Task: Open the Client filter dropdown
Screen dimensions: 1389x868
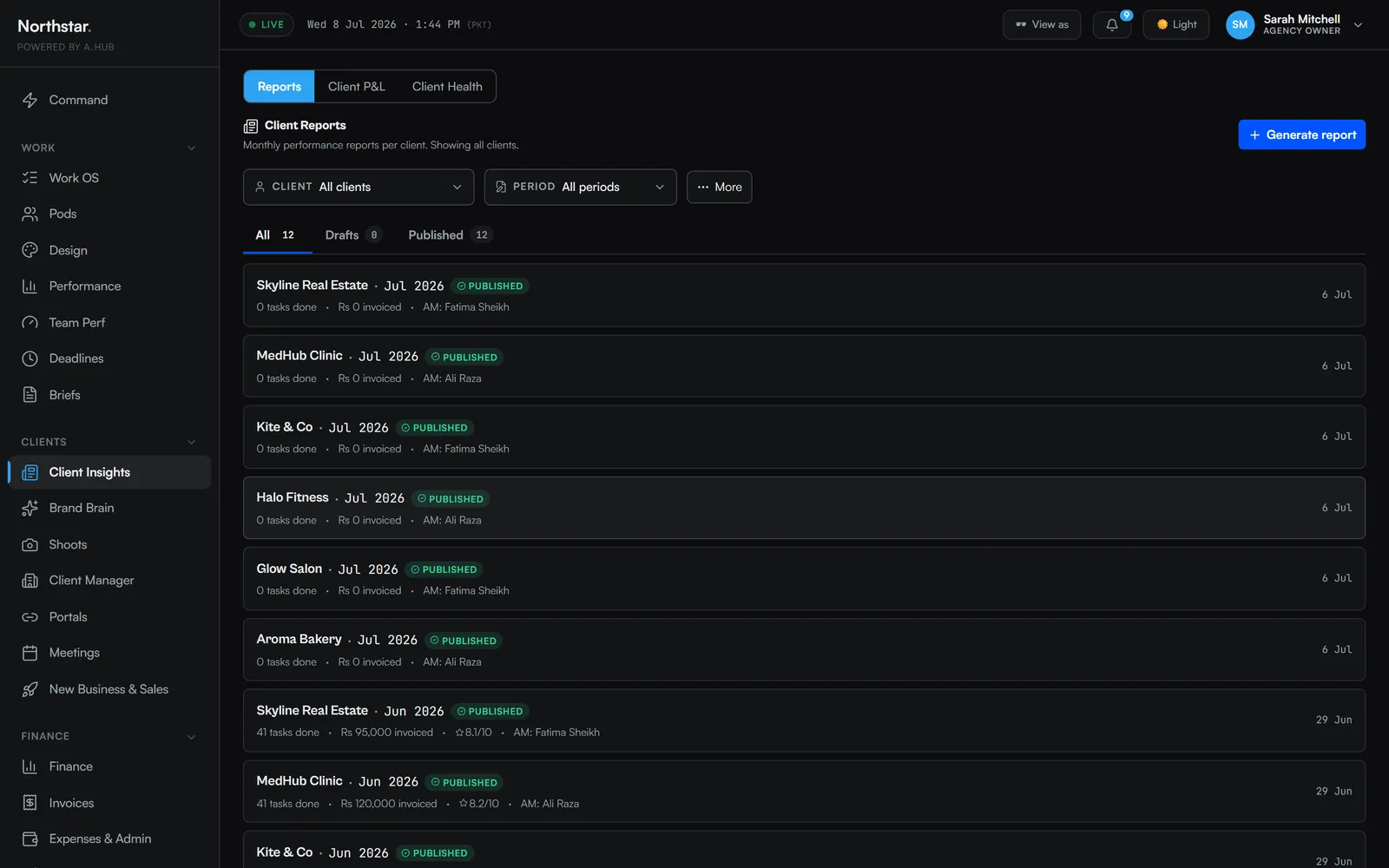Action: 359,187
